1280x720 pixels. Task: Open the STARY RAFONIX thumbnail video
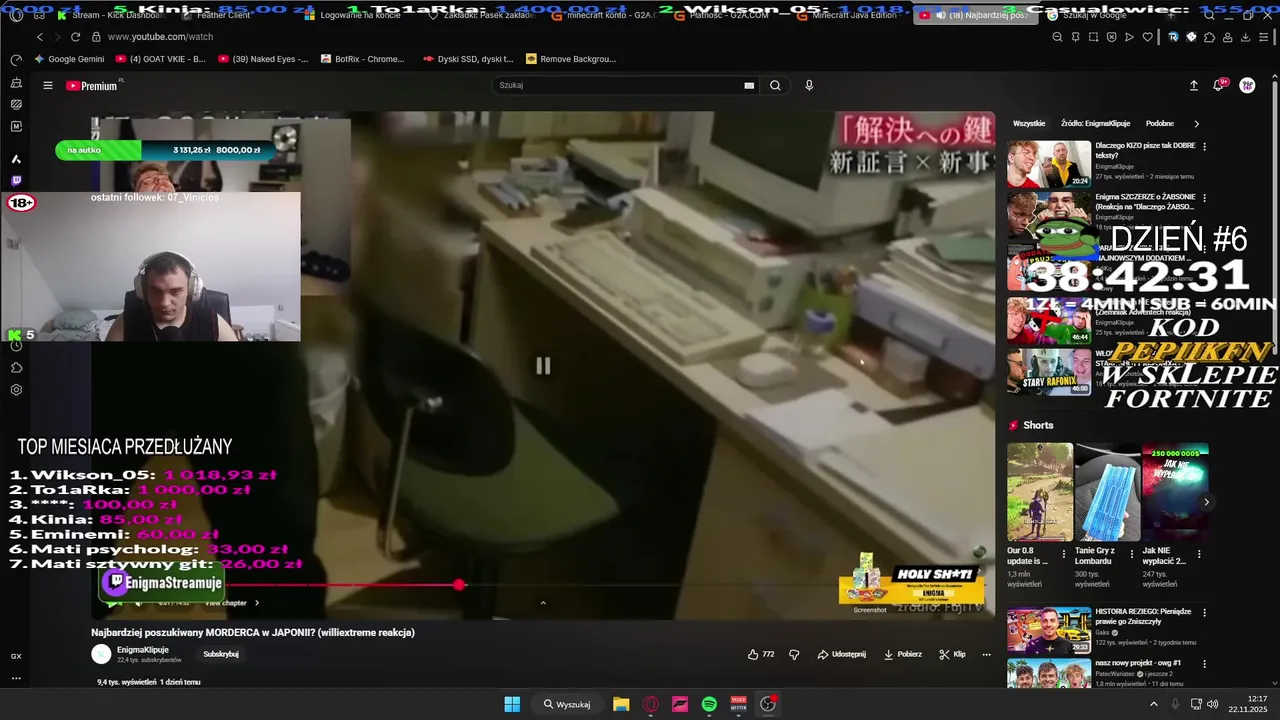[x=1049, y=372]
